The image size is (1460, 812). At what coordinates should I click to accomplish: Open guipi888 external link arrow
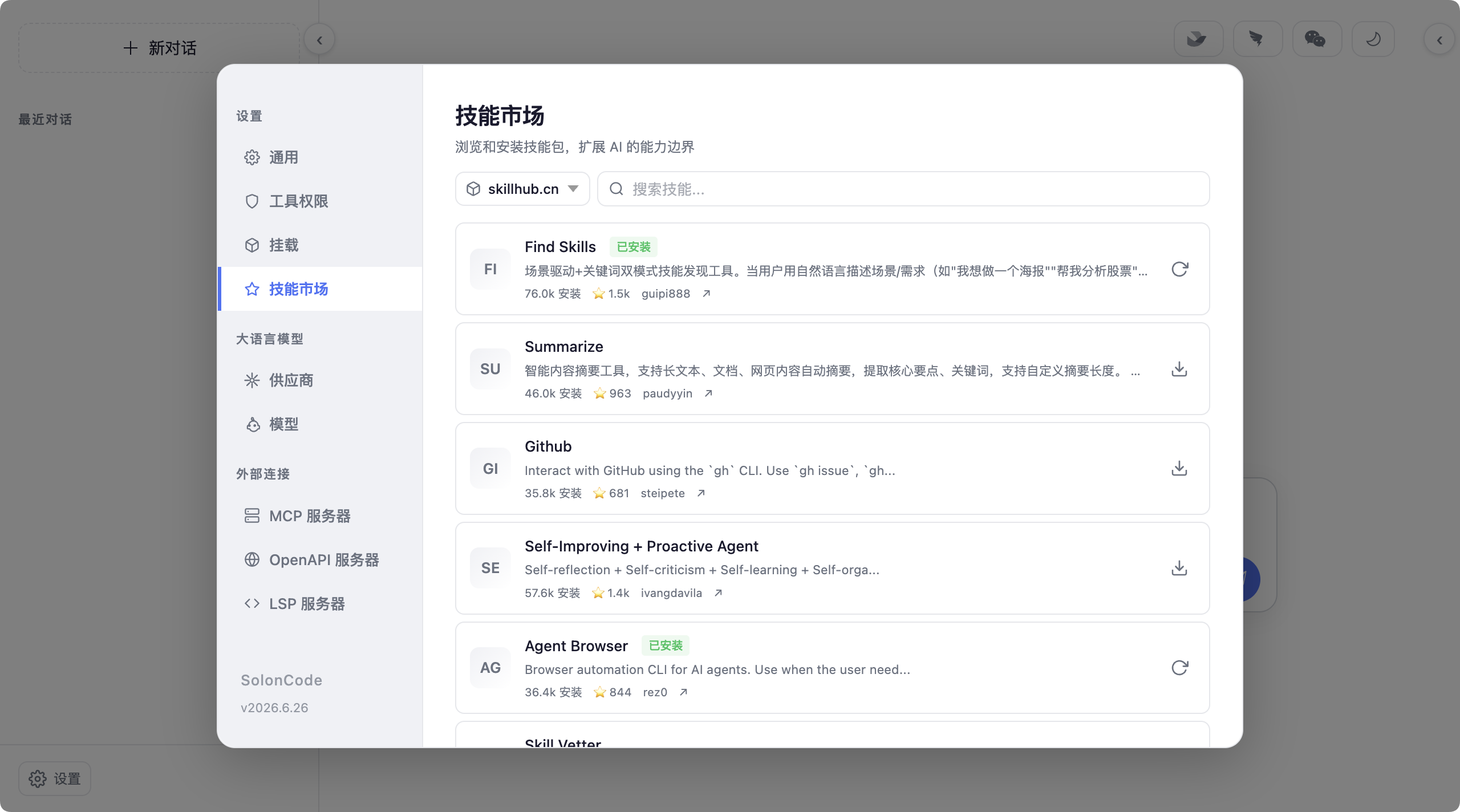707,294
